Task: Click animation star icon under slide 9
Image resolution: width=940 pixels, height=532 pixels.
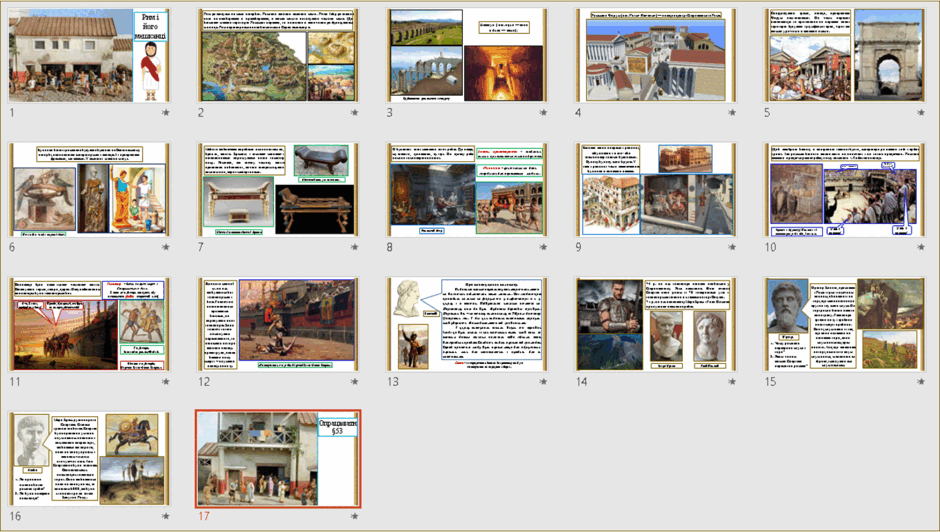Action: click(x=732, y=247)
